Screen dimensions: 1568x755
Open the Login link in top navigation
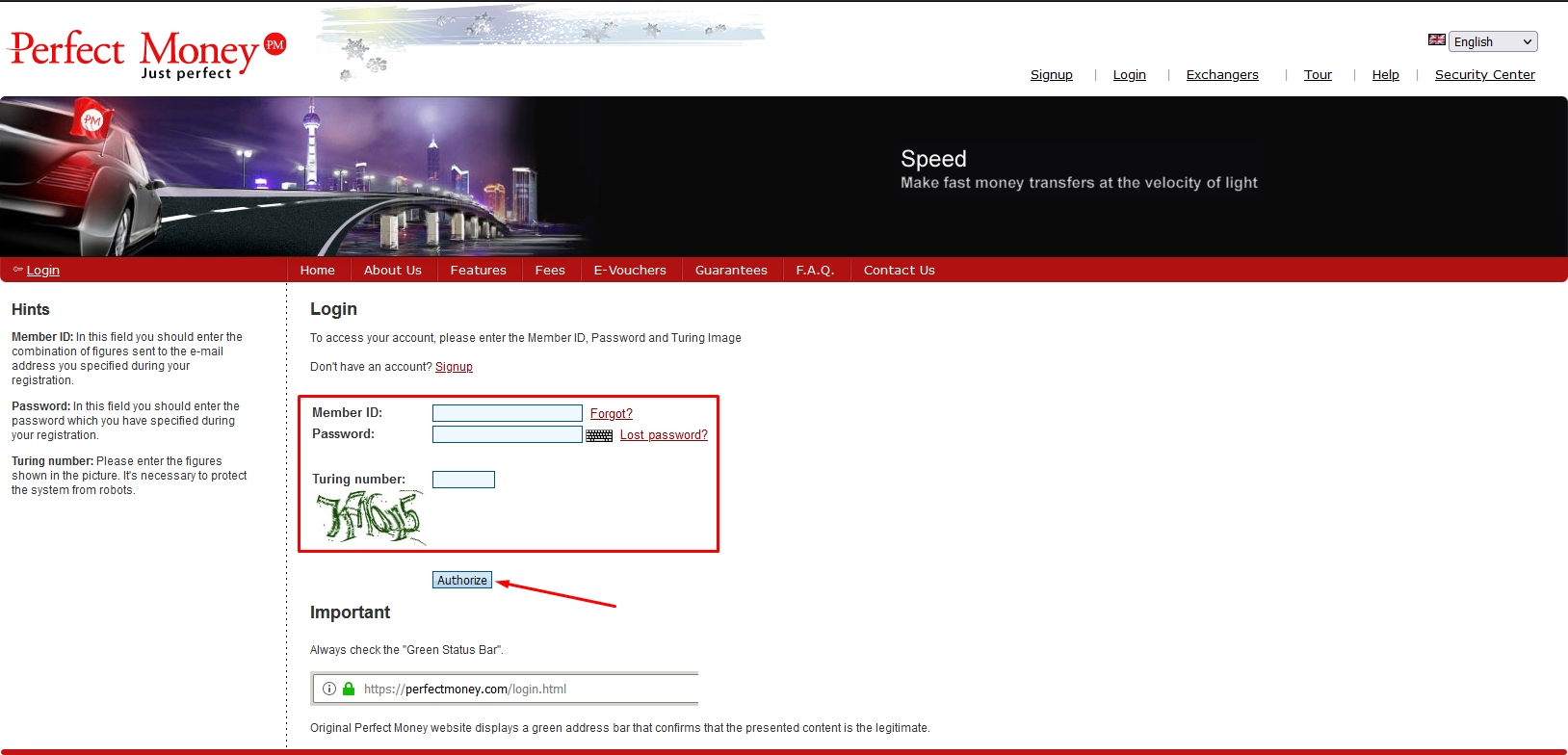tap(1129, 75)
